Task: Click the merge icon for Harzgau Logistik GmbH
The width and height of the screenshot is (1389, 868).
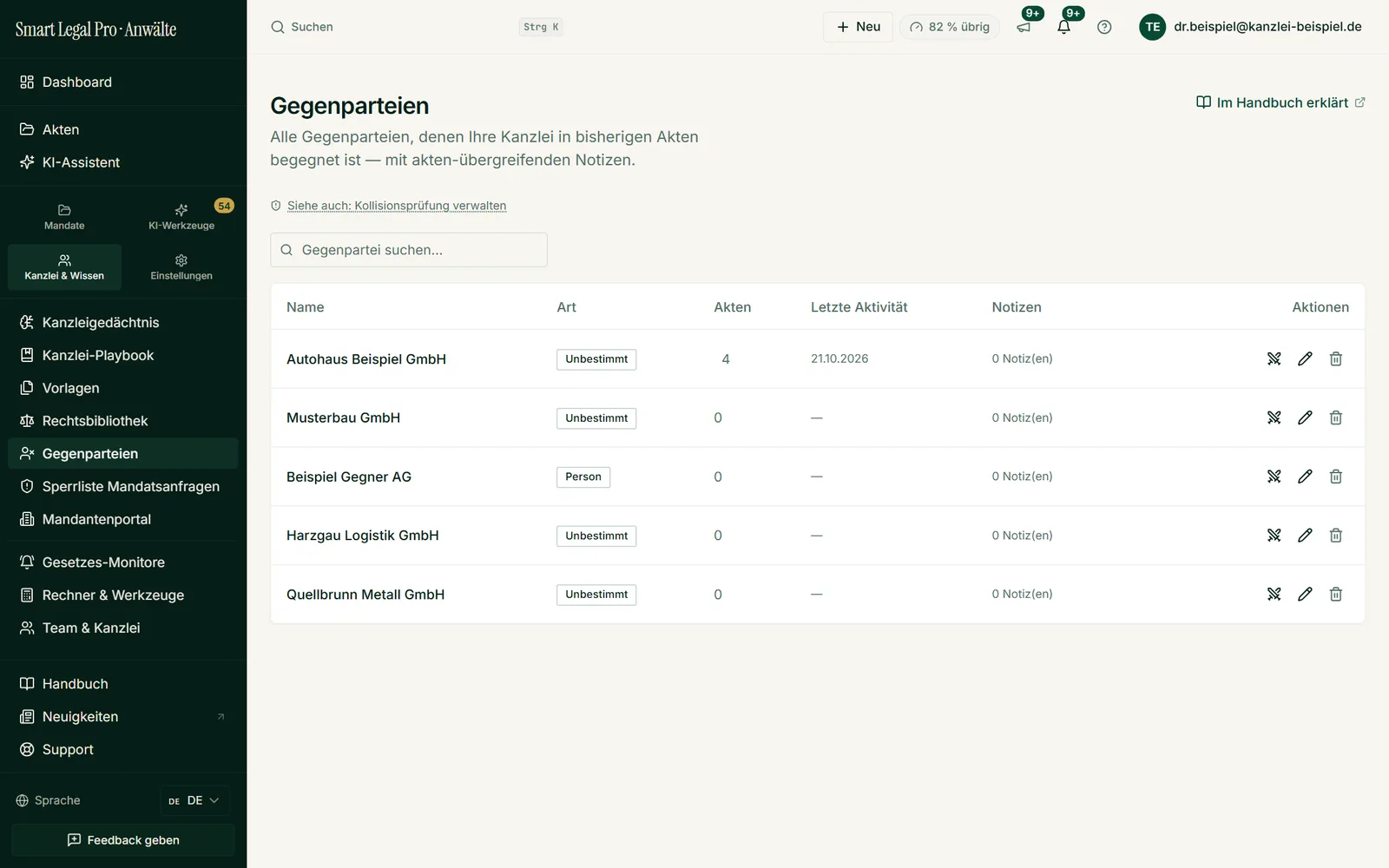Action: tap(1274, 536)
